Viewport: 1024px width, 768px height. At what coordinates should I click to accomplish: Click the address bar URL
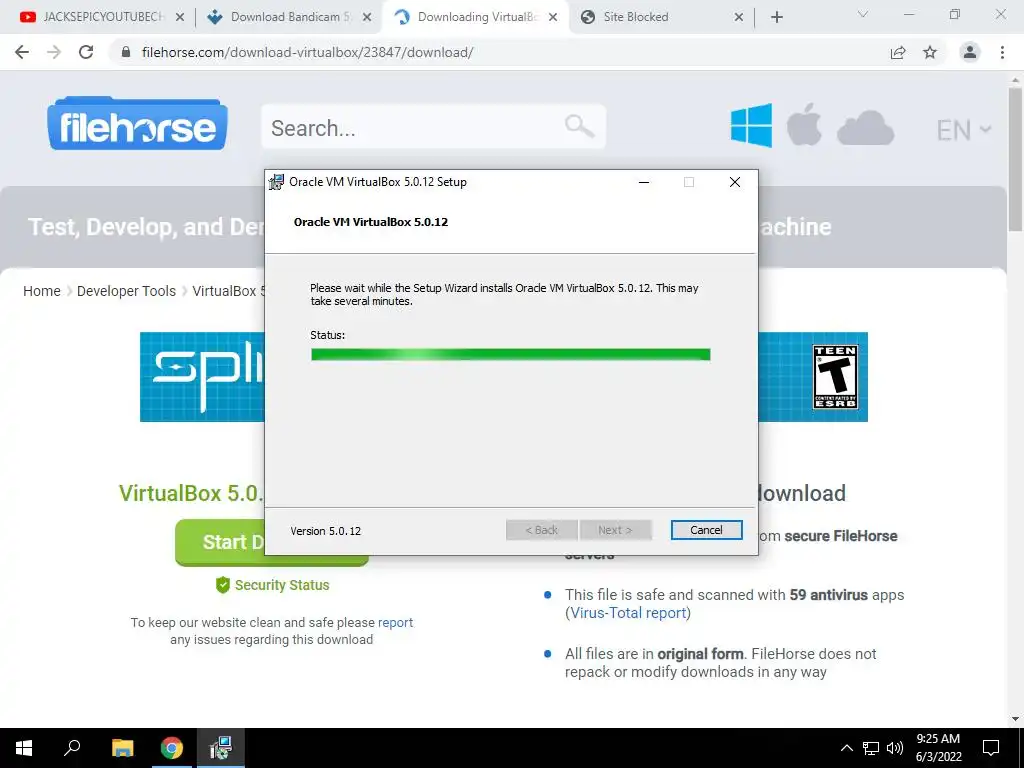click(x=307, y=52)
